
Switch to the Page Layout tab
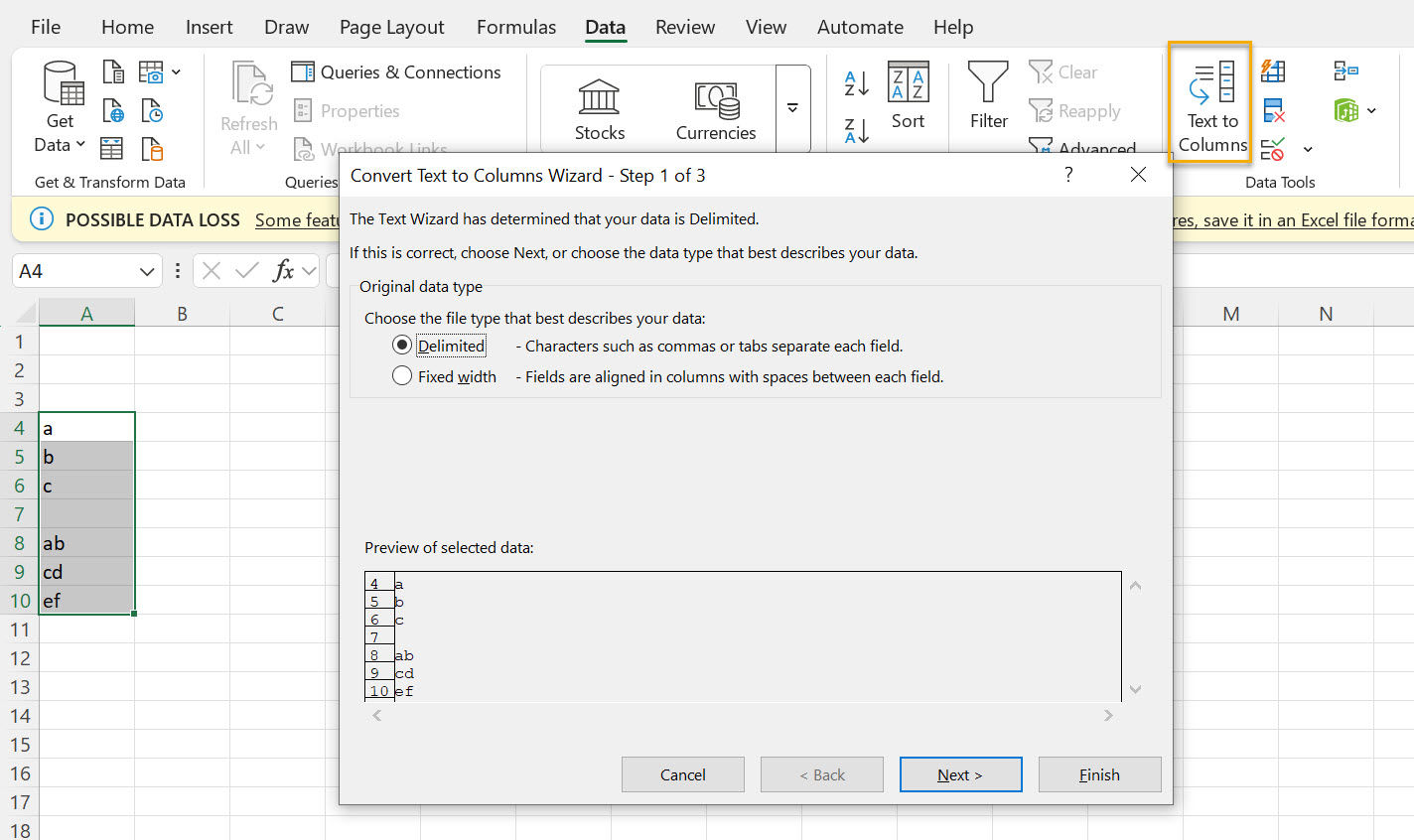(x=391, y=27)
